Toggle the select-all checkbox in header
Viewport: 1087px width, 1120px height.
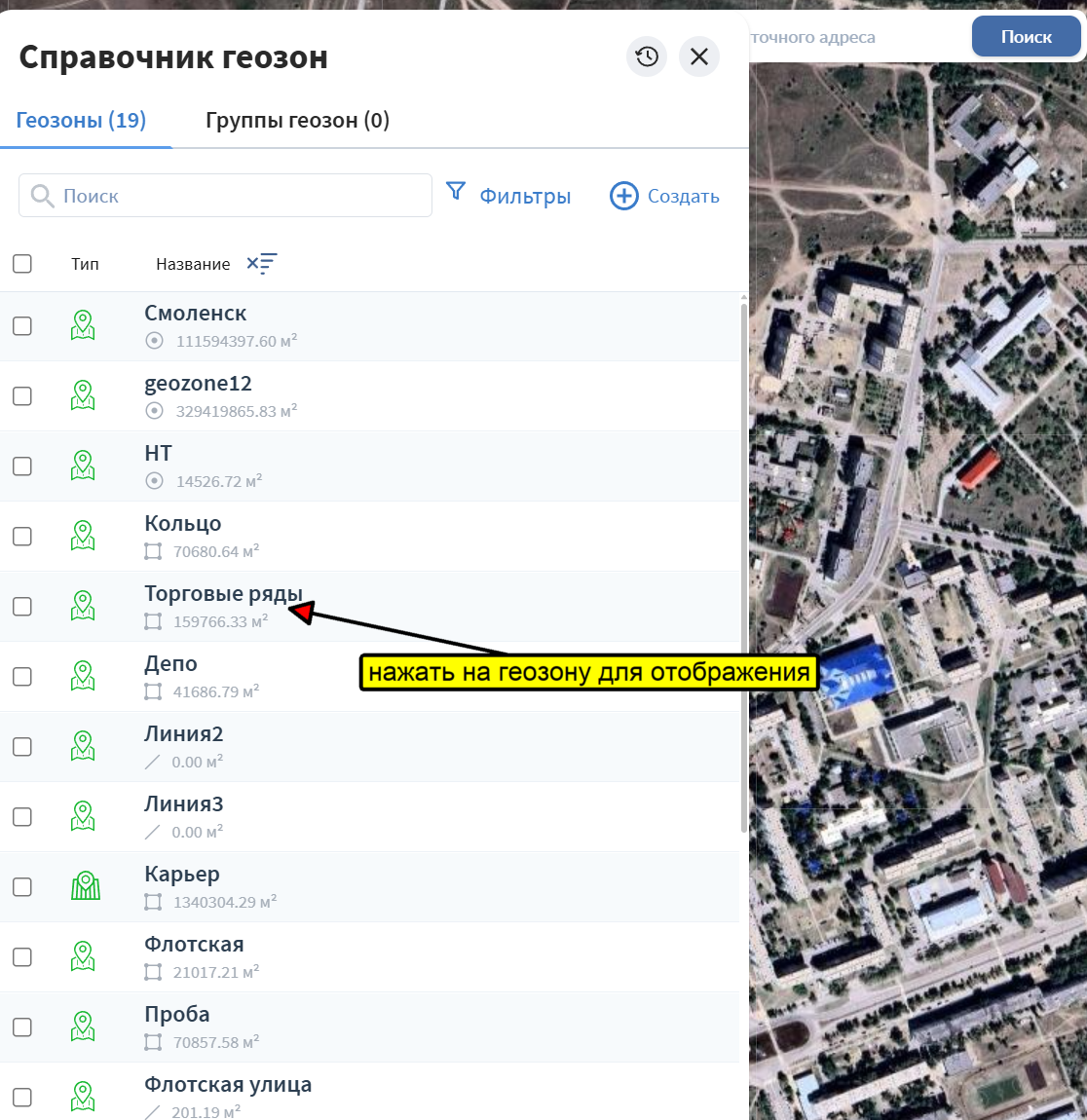pos(22,264)
